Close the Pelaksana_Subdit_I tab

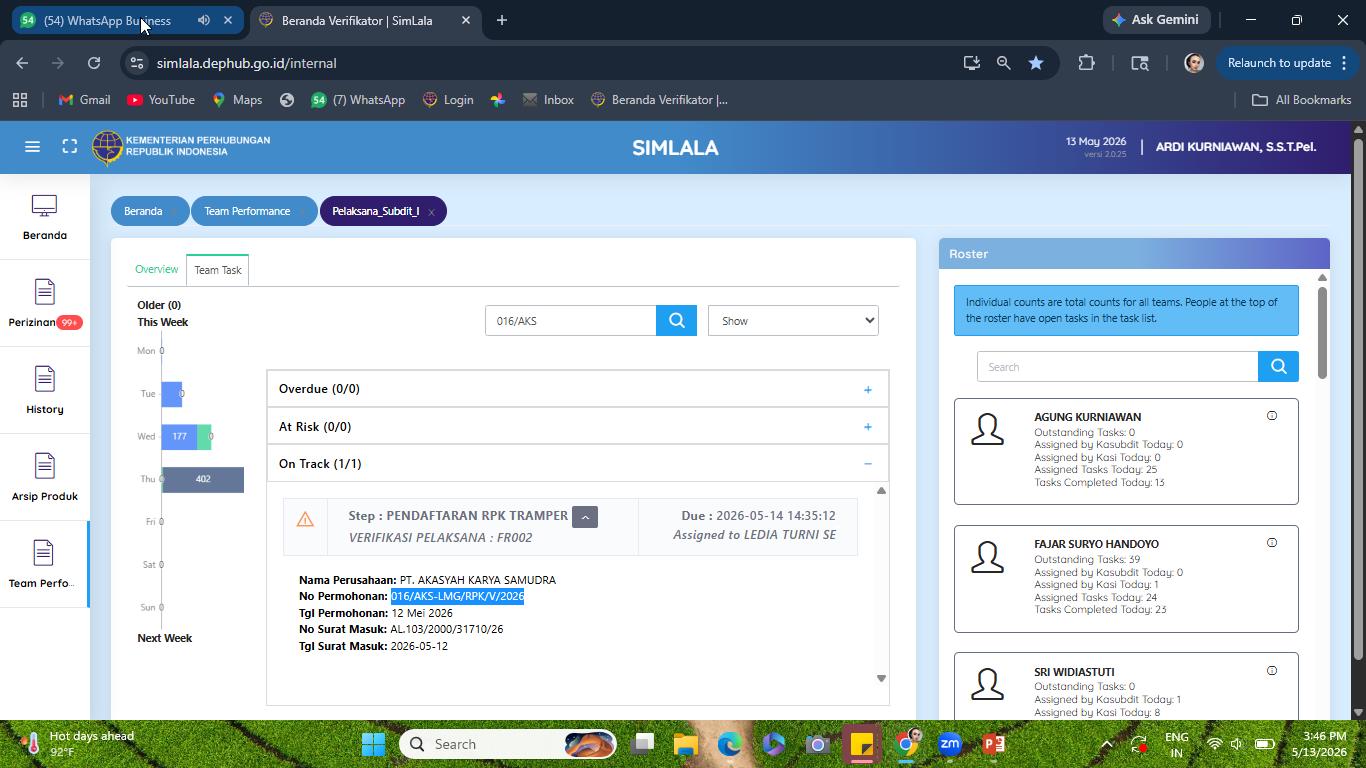click(431, 212)
